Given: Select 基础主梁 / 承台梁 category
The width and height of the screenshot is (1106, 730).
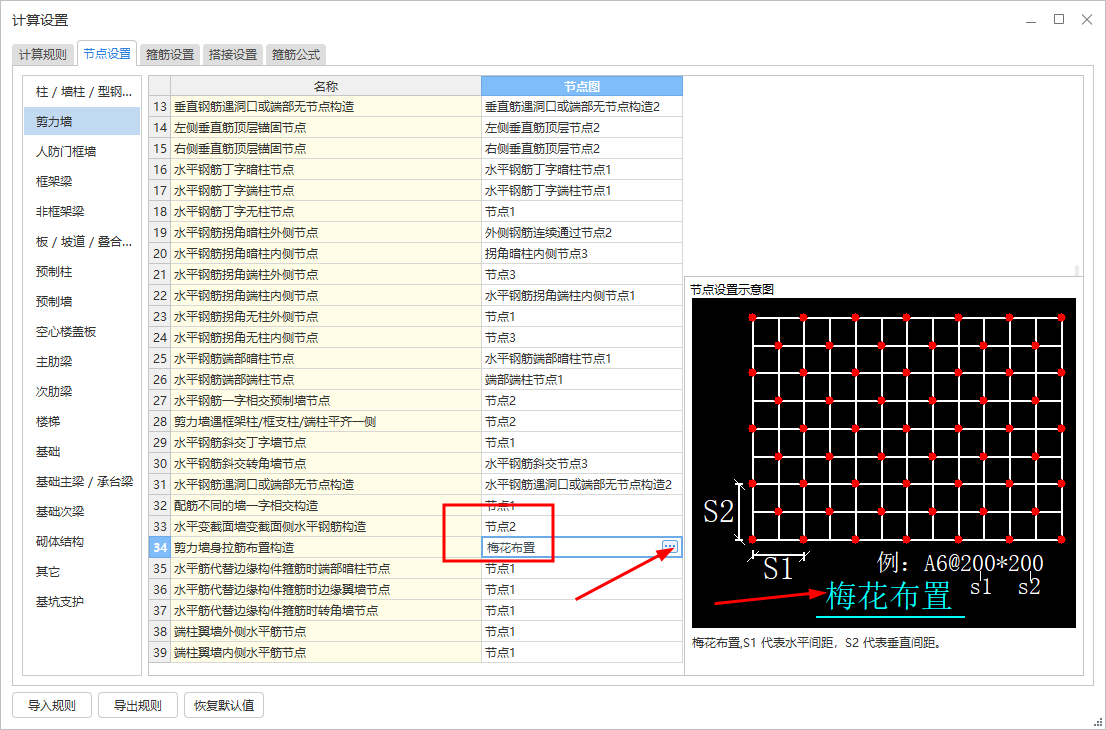Looking at the screenshot, I should (83, 482).
